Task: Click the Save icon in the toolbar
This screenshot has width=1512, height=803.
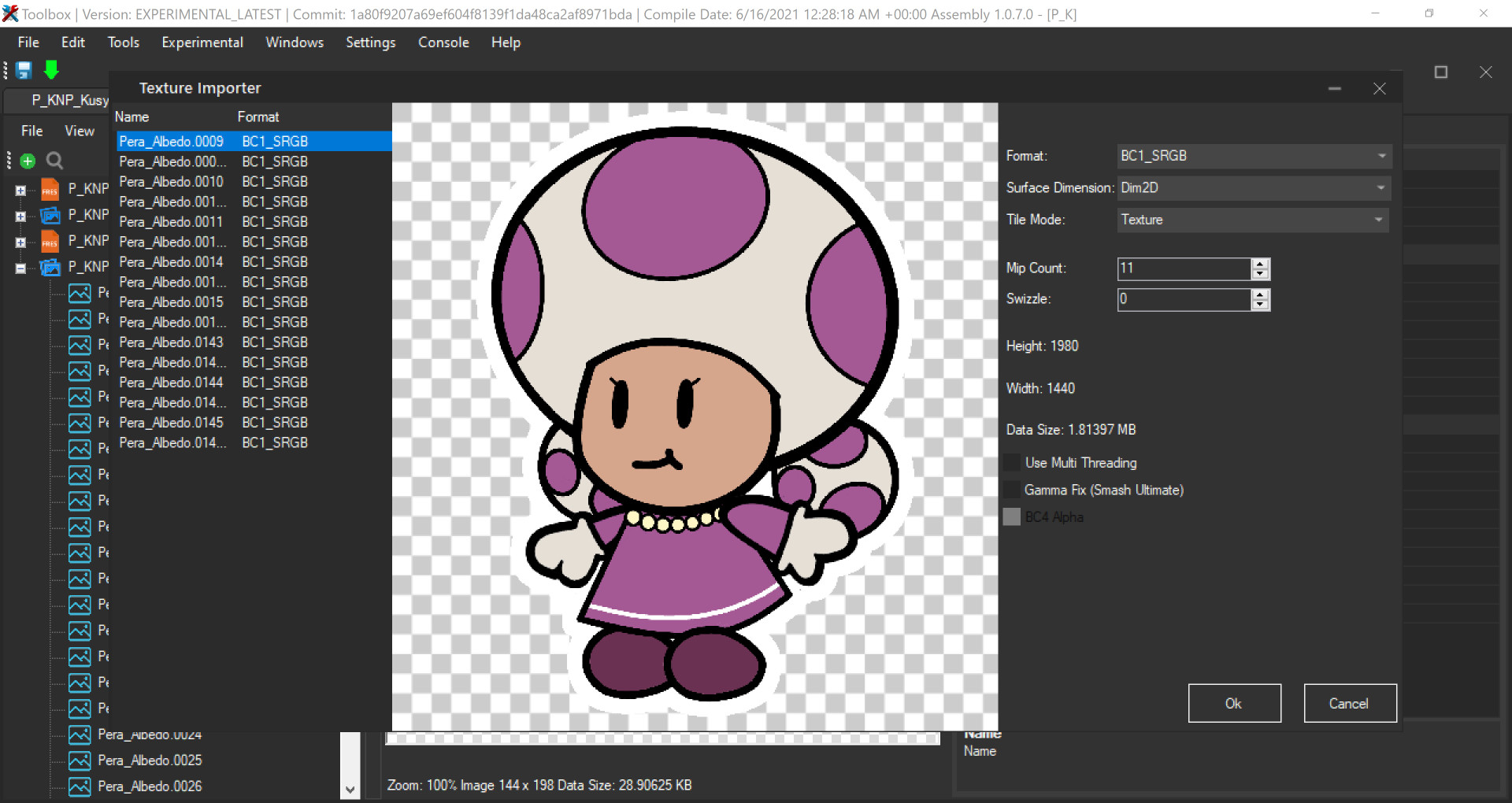Action: point(24,70)
